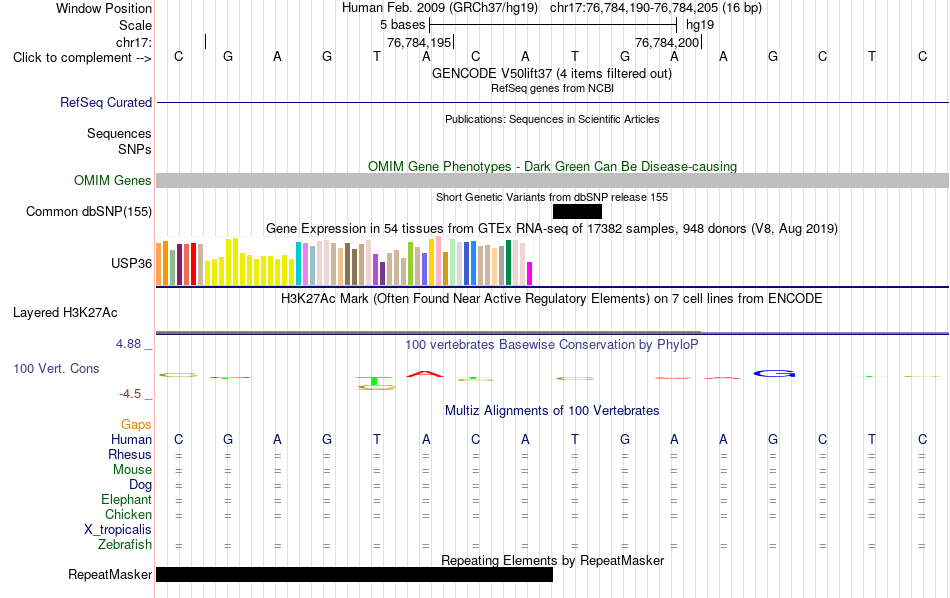Click the RepeatMasker track label

110,574
